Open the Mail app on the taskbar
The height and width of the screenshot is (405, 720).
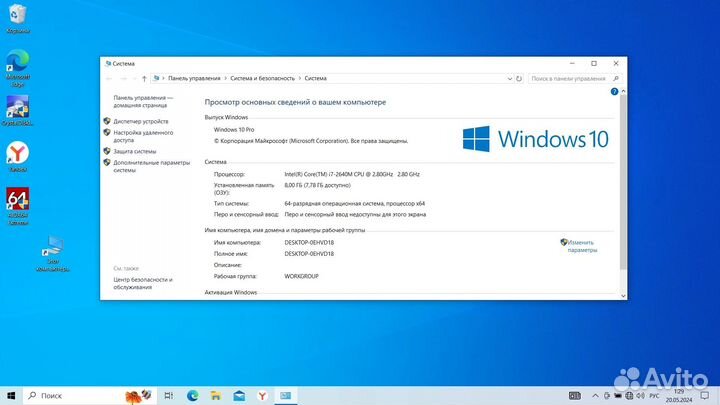click(239, 395)
